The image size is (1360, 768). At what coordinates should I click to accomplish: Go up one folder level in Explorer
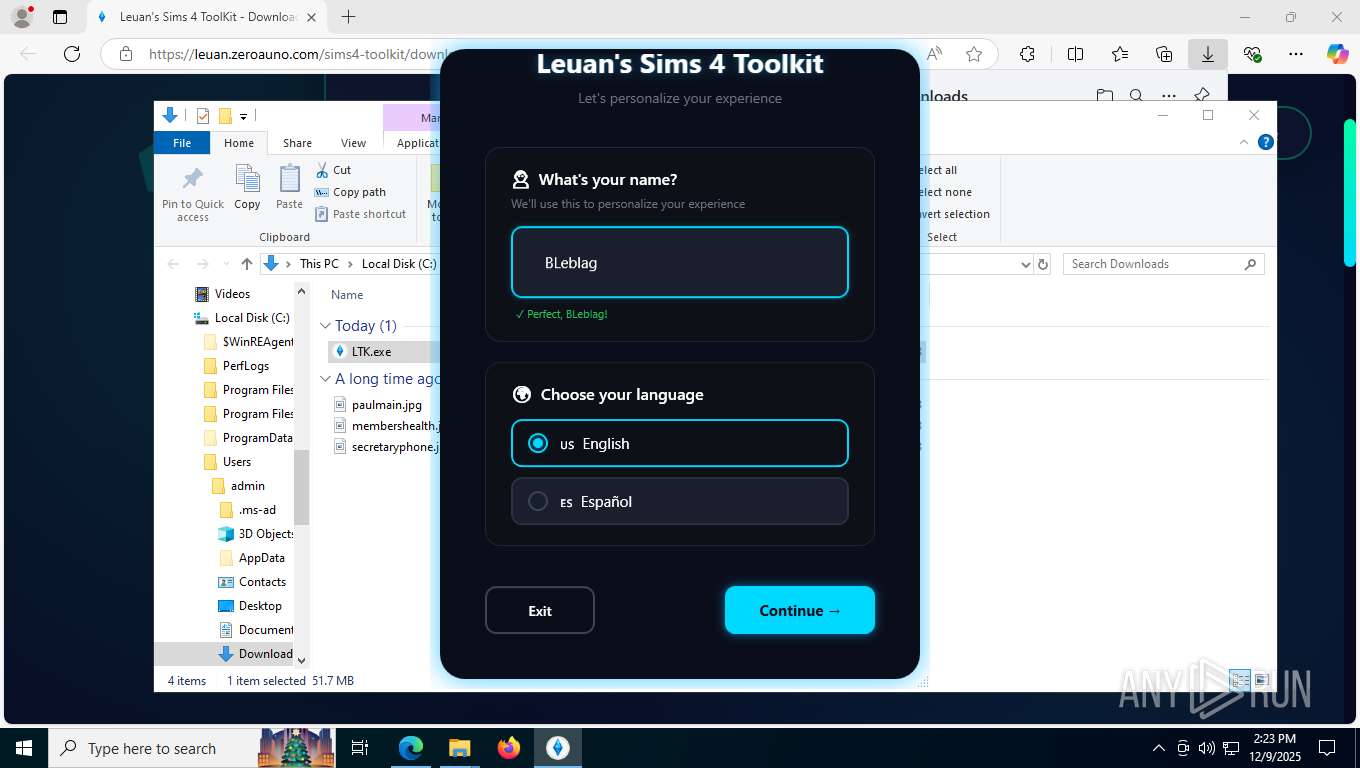click(246, 264)
